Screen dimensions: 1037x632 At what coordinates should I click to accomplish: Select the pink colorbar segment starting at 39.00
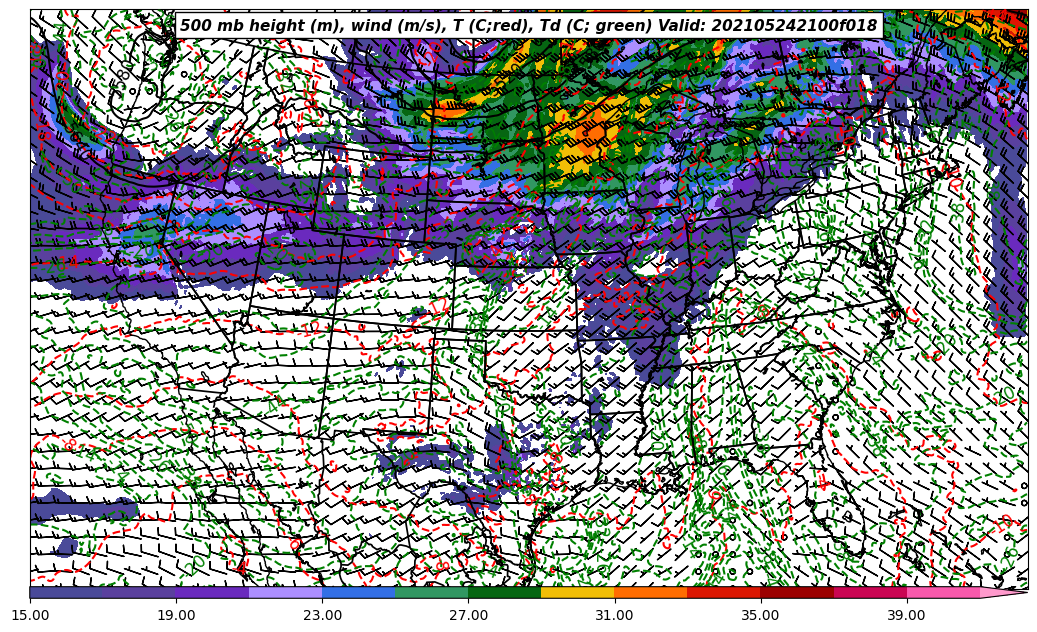[x=943, y=592]
